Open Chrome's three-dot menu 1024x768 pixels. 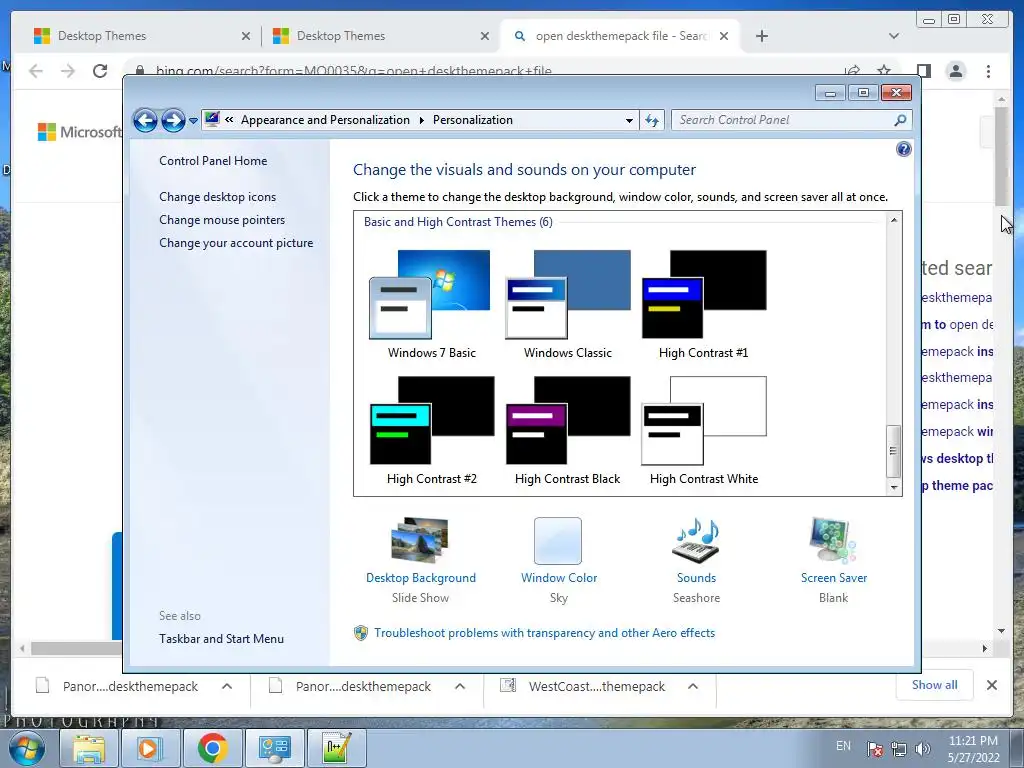click(x=988, y=71)
